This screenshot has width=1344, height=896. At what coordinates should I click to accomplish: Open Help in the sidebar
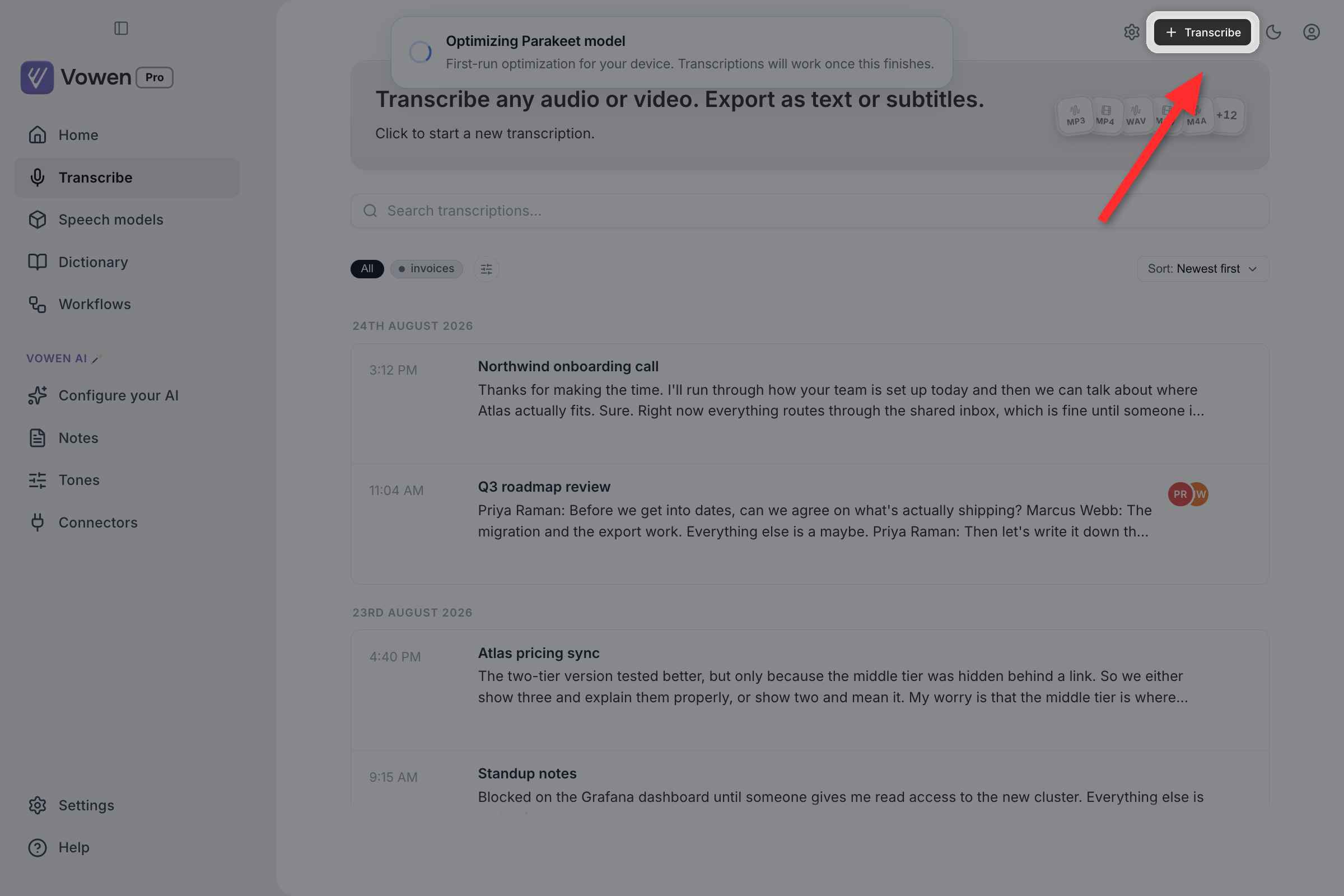click(127, 847)
